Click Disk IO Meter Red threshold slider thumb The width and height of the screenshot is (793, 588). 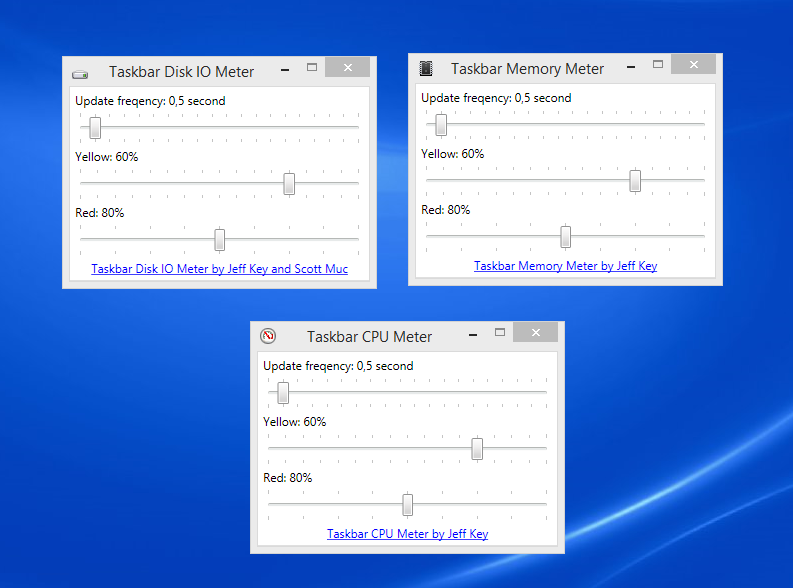[x=219, y=240]
